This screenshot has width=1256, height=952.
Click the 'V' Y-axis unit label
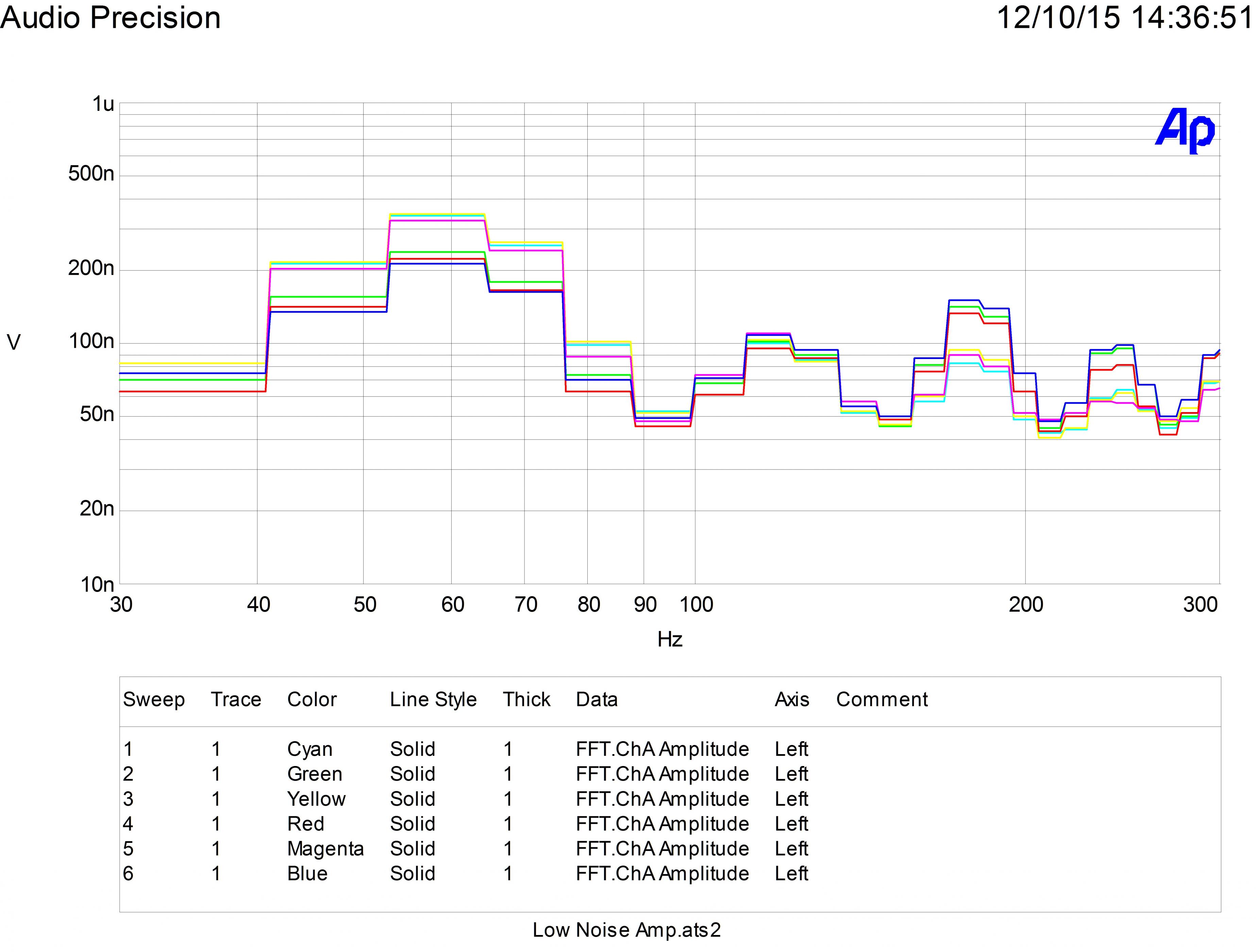[x=14, y=342]
